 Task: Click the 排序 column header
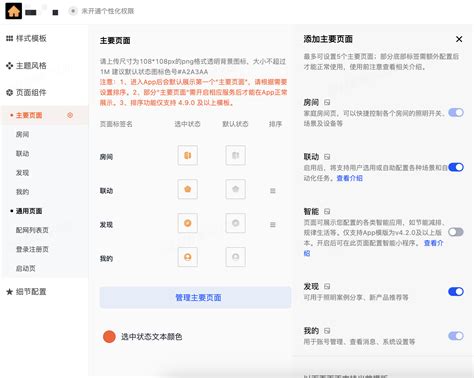[275, 124]
